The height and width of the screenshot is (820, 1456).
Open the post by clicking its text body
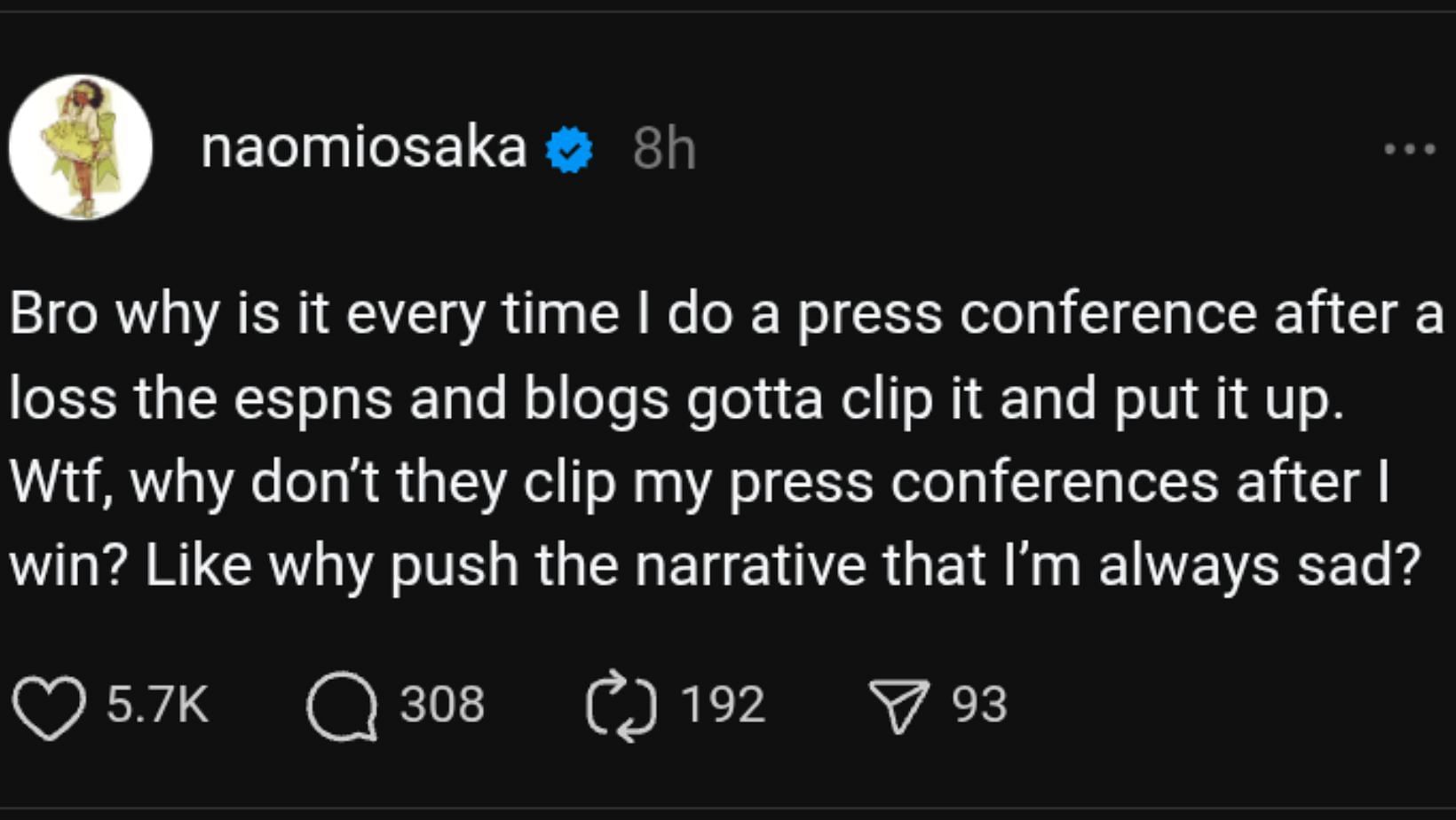pyautogui.click(x=710, y=440)
